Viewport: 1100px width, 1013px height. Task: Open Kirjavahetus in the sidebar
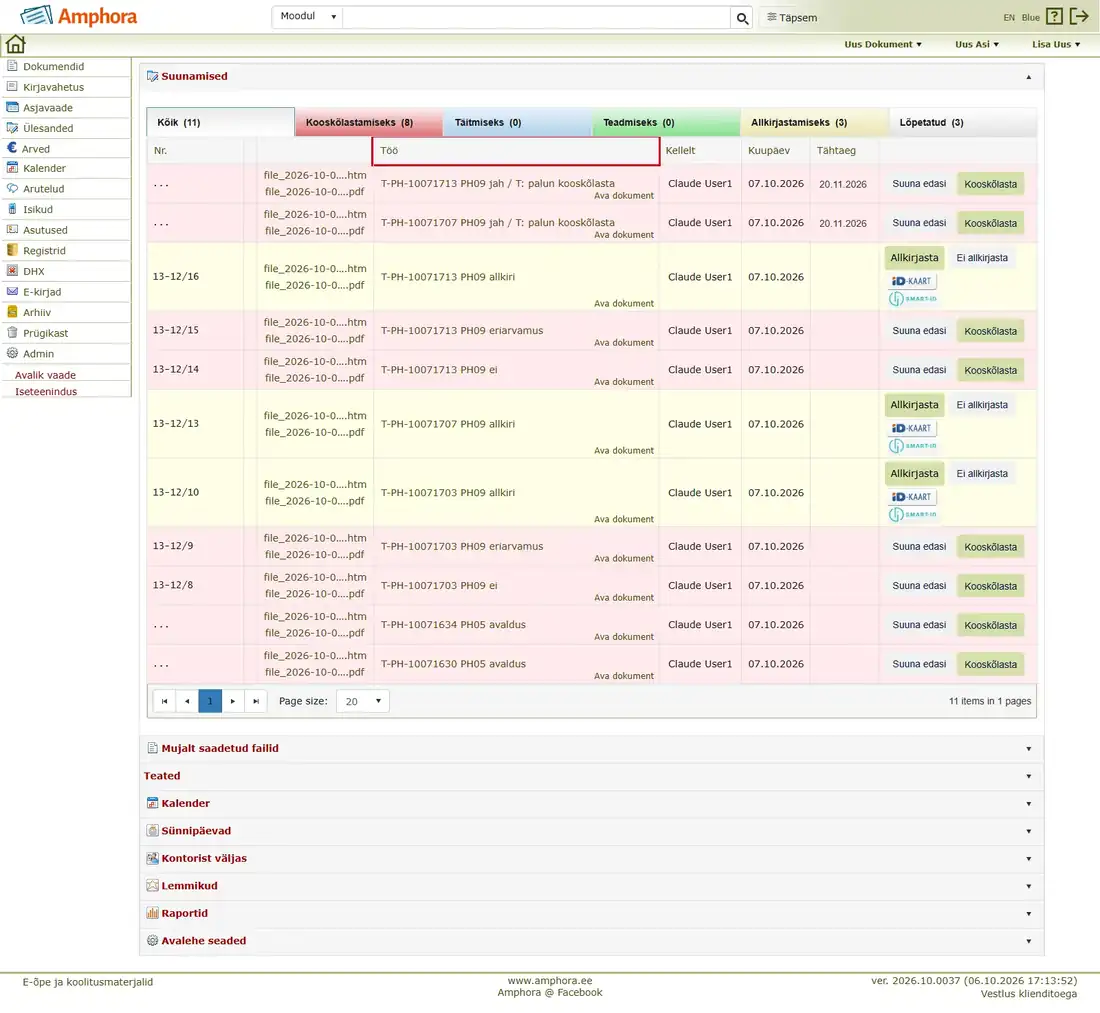[x=53, y=87]
